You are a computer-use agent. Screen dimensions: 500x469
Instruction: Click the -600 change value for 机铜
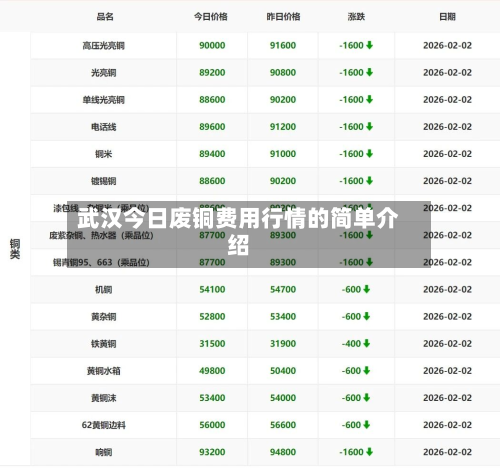coord(351,289)
